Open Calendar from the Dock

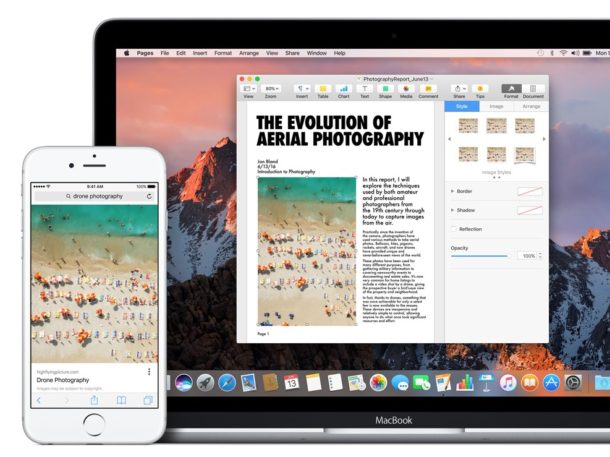291,383
